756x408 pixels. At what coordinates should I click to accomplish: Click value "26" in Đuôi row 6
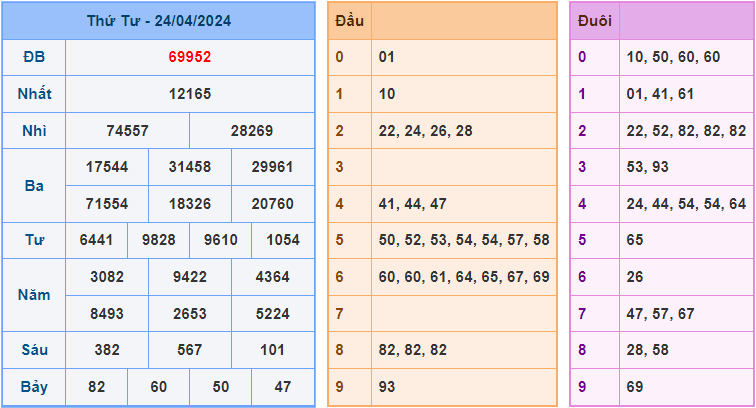[634, 277]
